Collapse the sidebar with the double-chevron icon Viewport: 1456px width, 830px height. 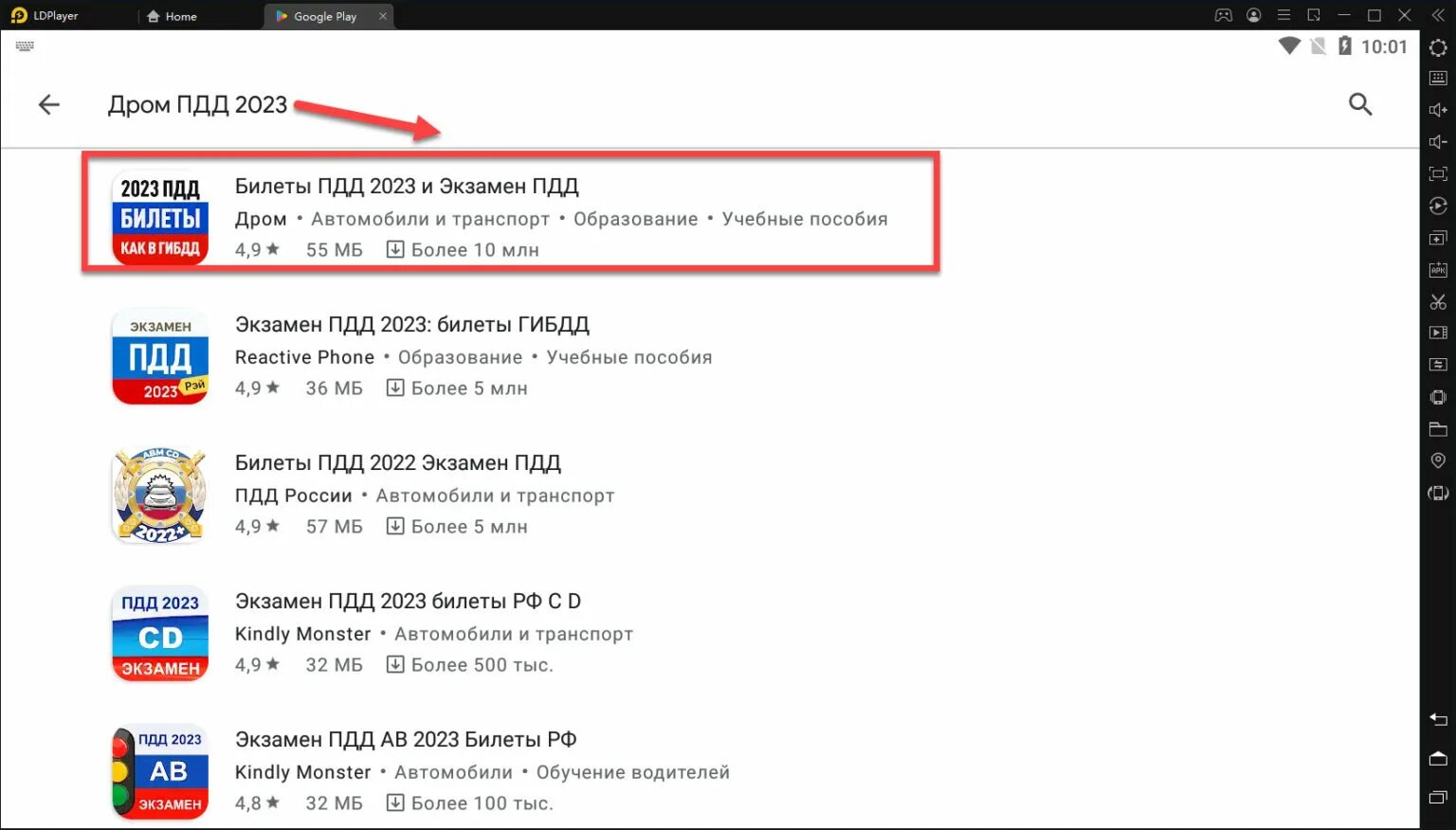pos(1438,15)
